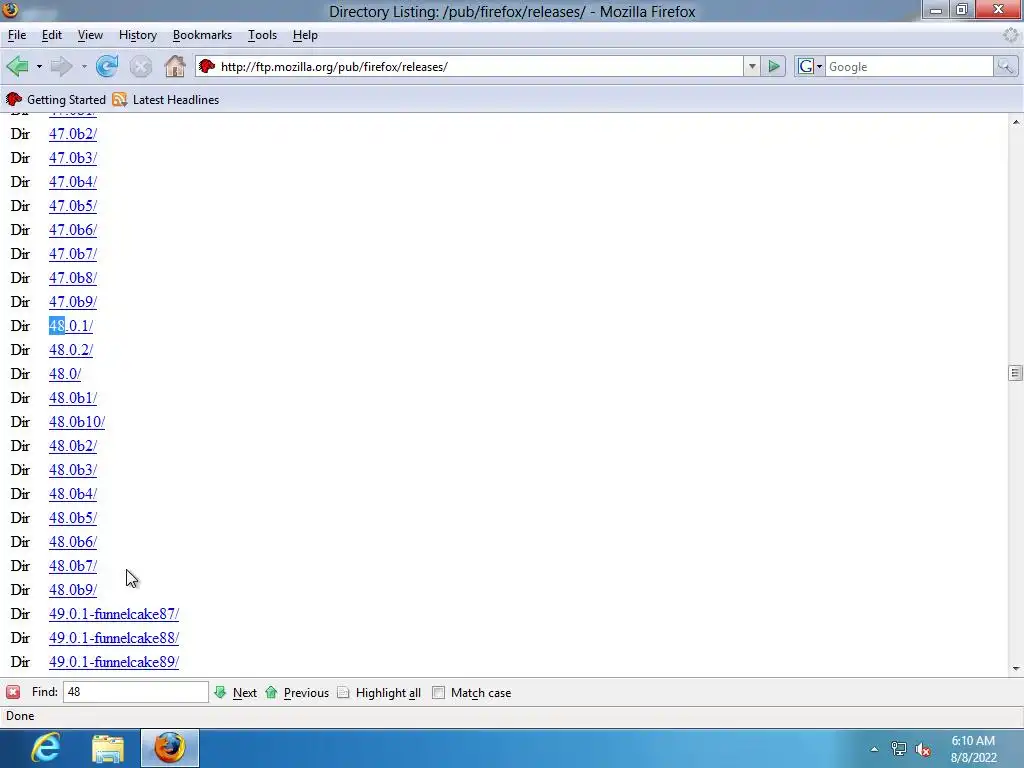This screenshot has height=768, width=1024.
Task: Open the 47.0b9/ directory link
Action: click(72, 302)
